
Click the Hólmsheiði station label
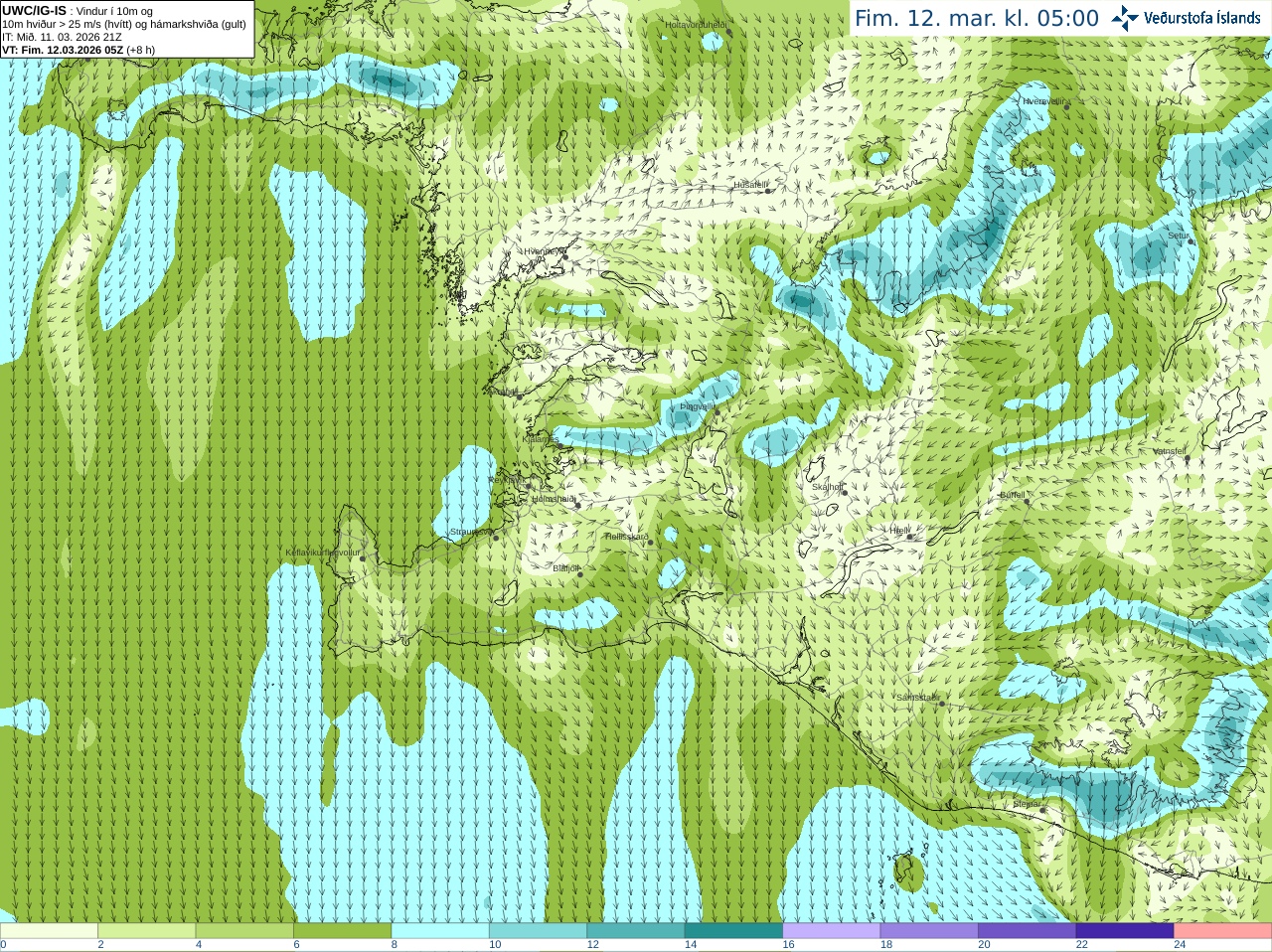pos(554,499)
